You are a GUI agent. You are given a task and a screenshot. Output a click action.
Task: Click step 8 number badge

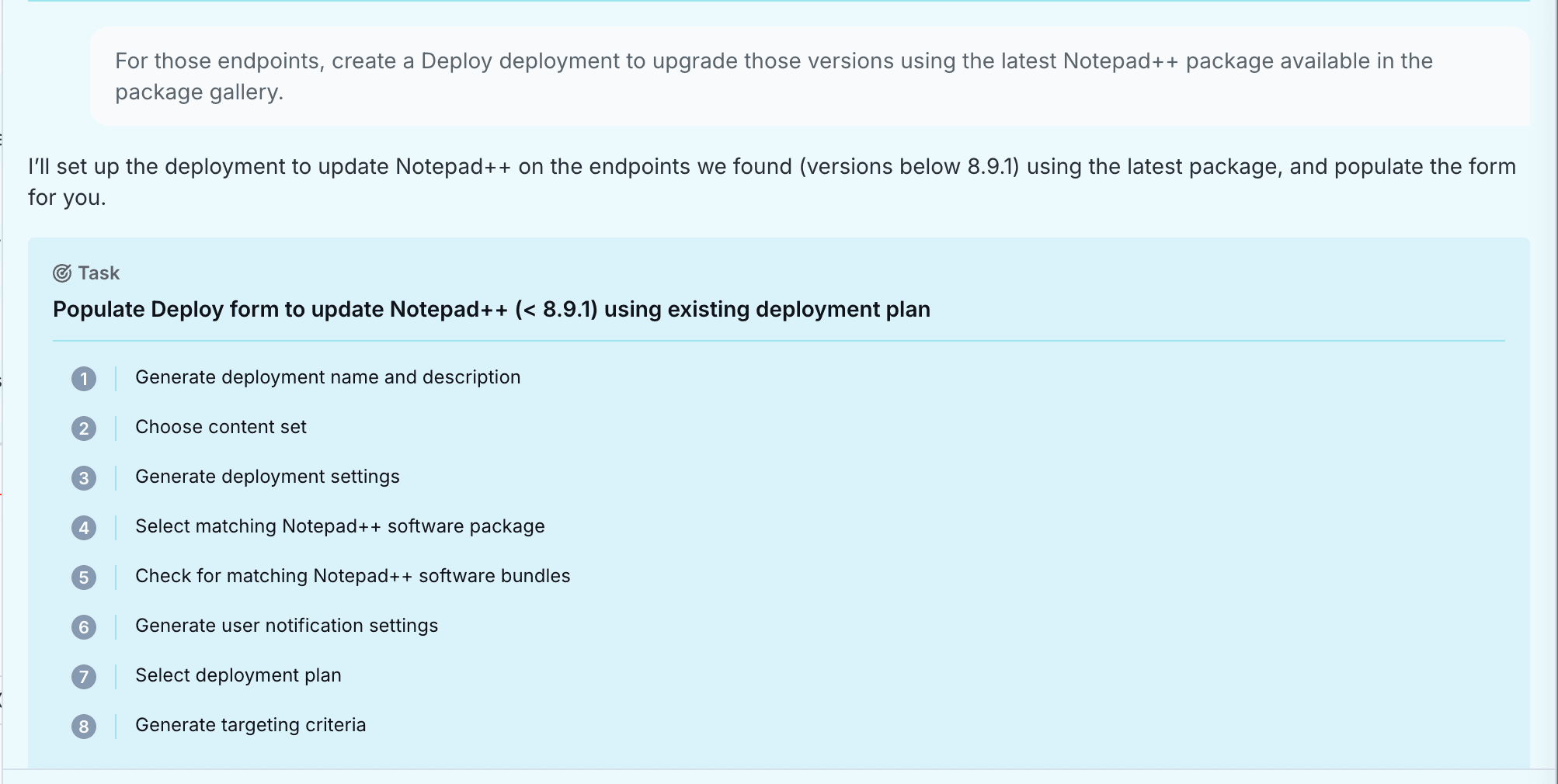tap(84, 727)
